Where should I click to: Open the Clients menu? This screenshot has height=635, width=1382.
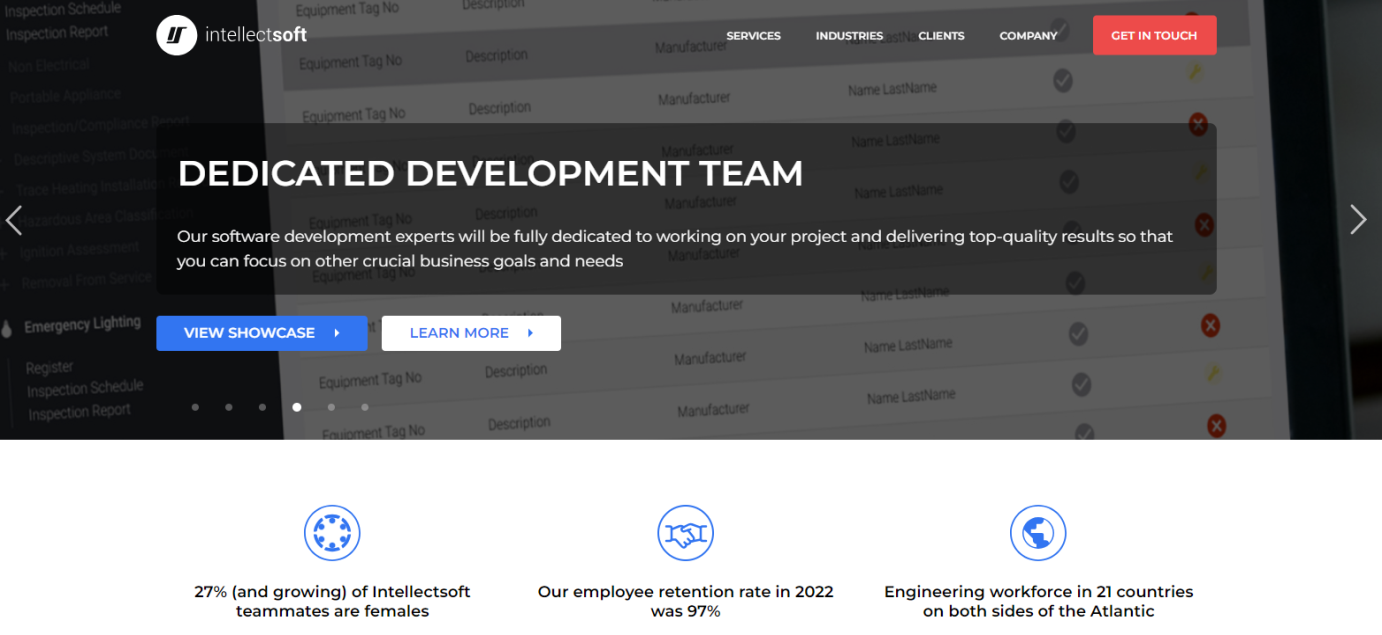point(941,36)
